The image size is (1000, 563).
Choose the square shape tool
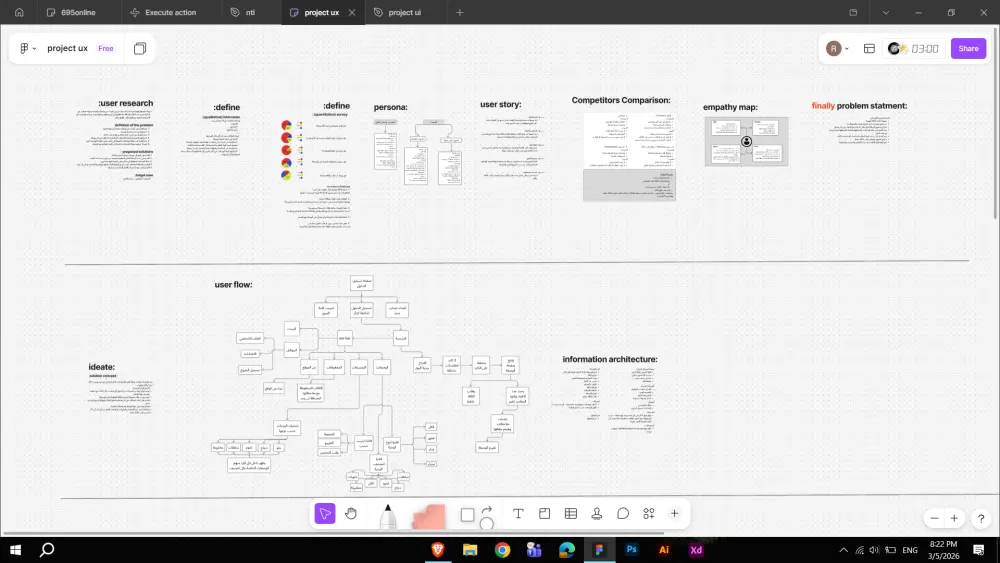pyautogui.click(x=467, y=515)
